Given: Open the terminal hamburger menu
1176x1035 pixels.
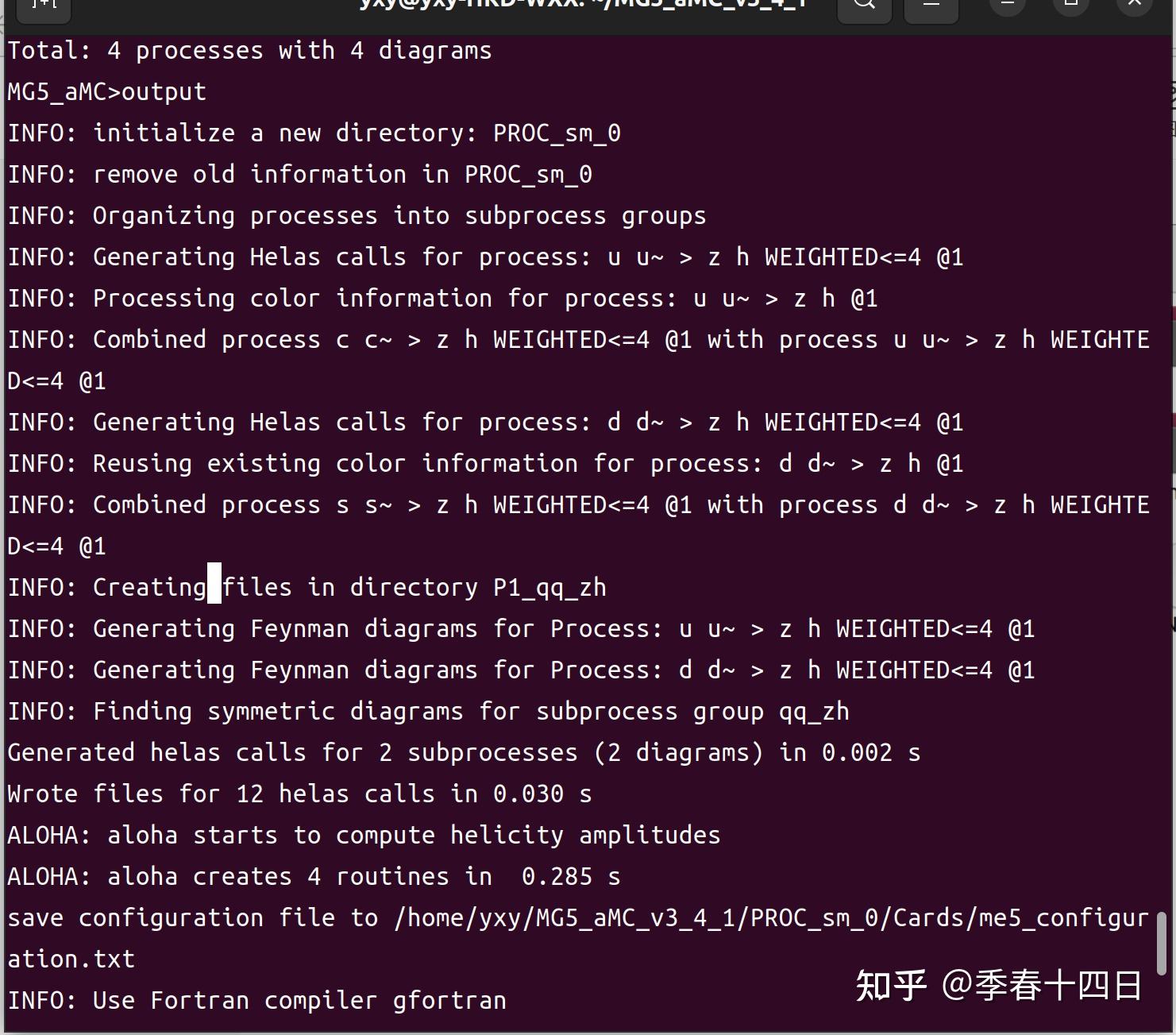Looking at the screenshot, I should coord(931,5).
